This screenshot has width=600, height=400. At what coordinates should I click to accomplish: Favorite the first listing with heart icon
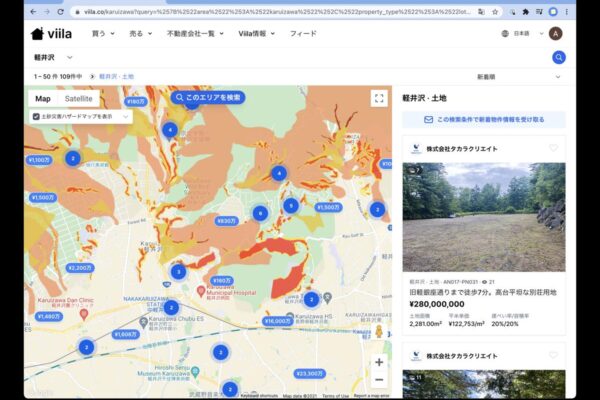(553, 148)
